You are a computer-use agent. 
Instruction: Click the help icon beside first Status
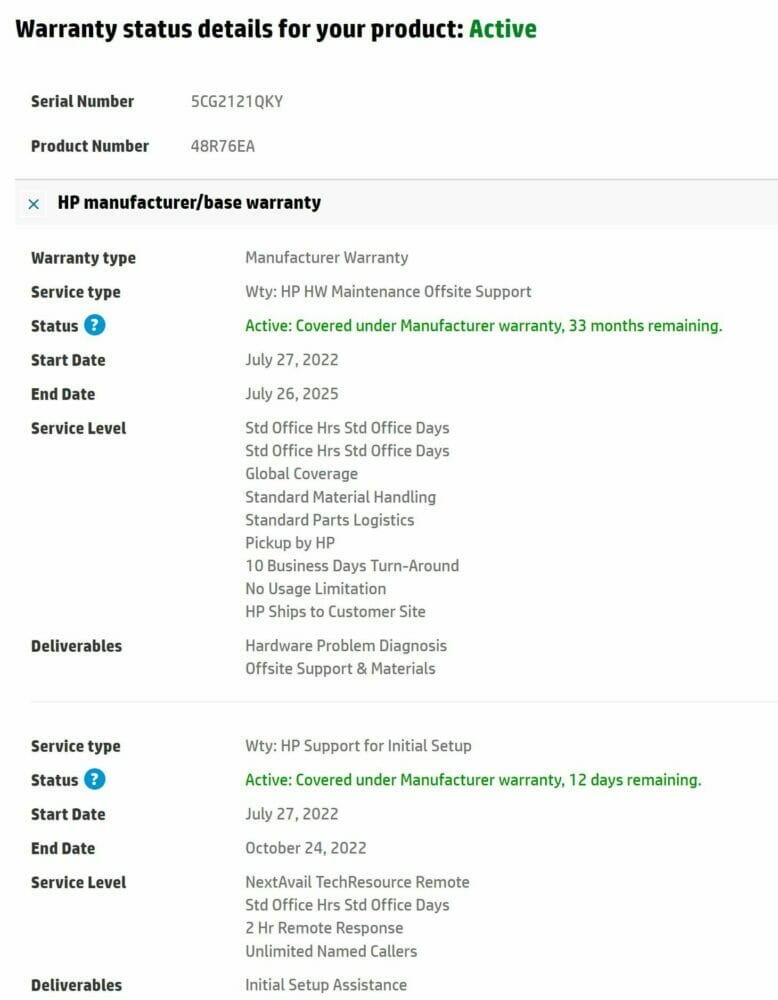[x=94, y=325]
